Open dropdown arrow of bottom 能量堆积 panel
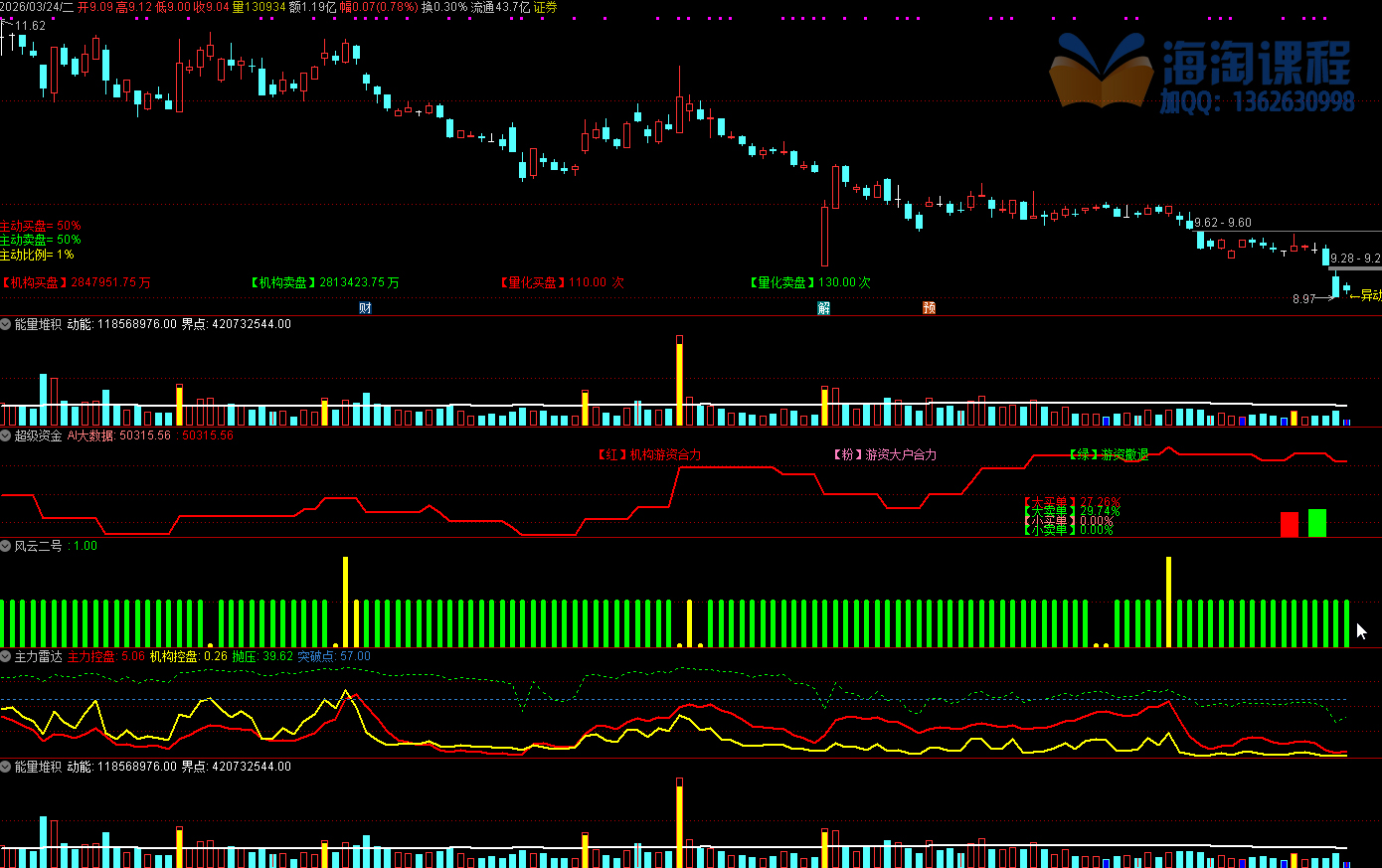1382x868 pixels. (x=6, y=767)
